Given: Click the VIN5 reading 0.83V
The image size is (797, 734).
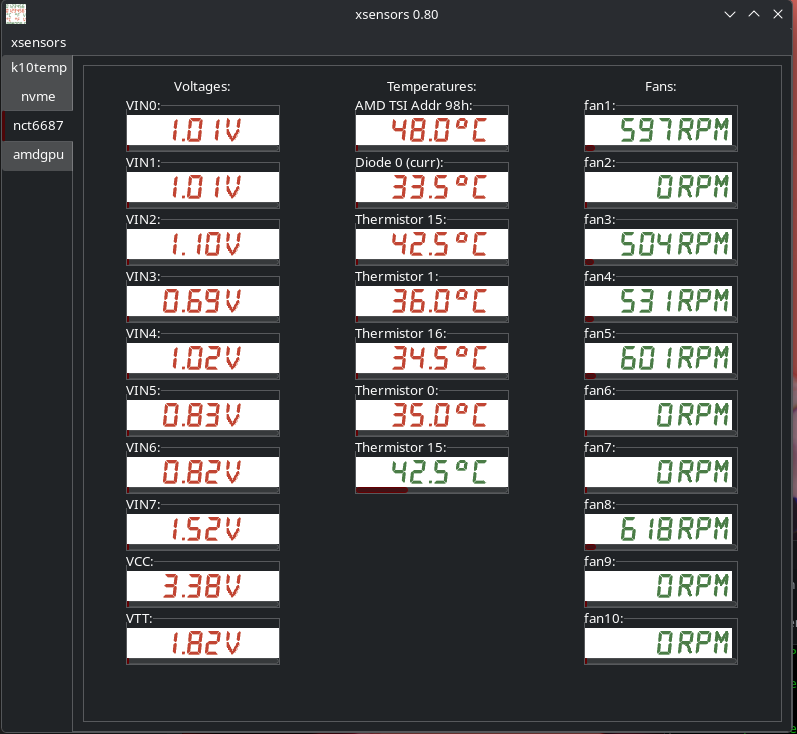Looking at the screenshot, I should point(203,415).
